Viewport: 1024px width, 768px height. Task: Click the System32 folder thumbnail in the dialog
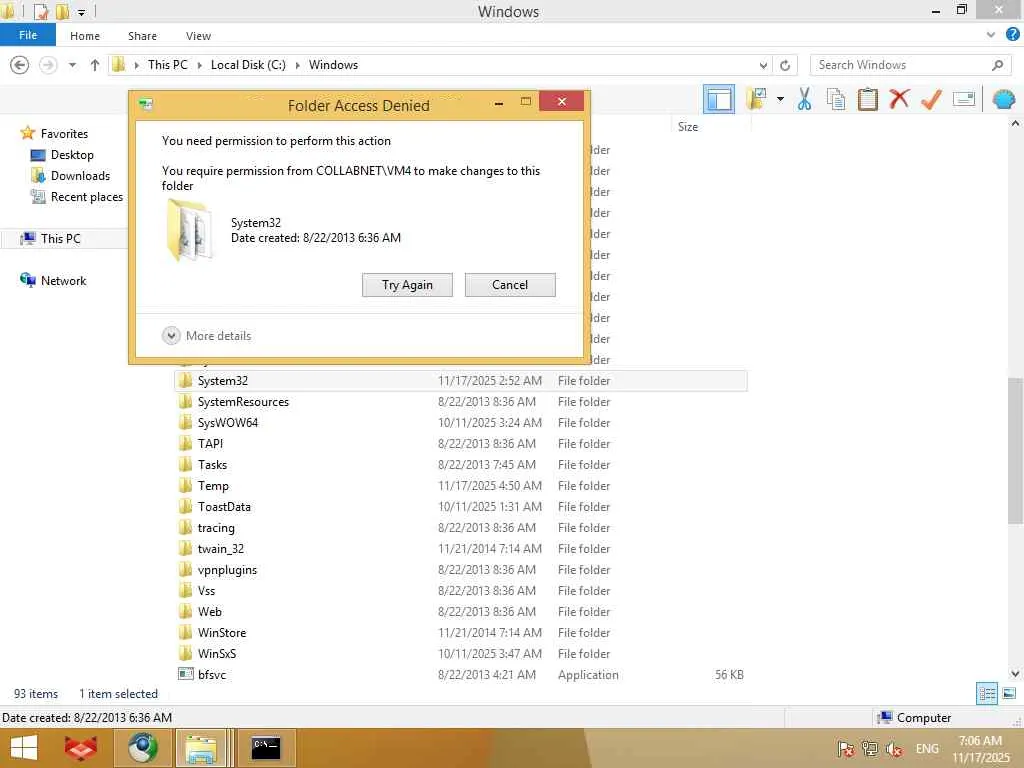point(189,230)
